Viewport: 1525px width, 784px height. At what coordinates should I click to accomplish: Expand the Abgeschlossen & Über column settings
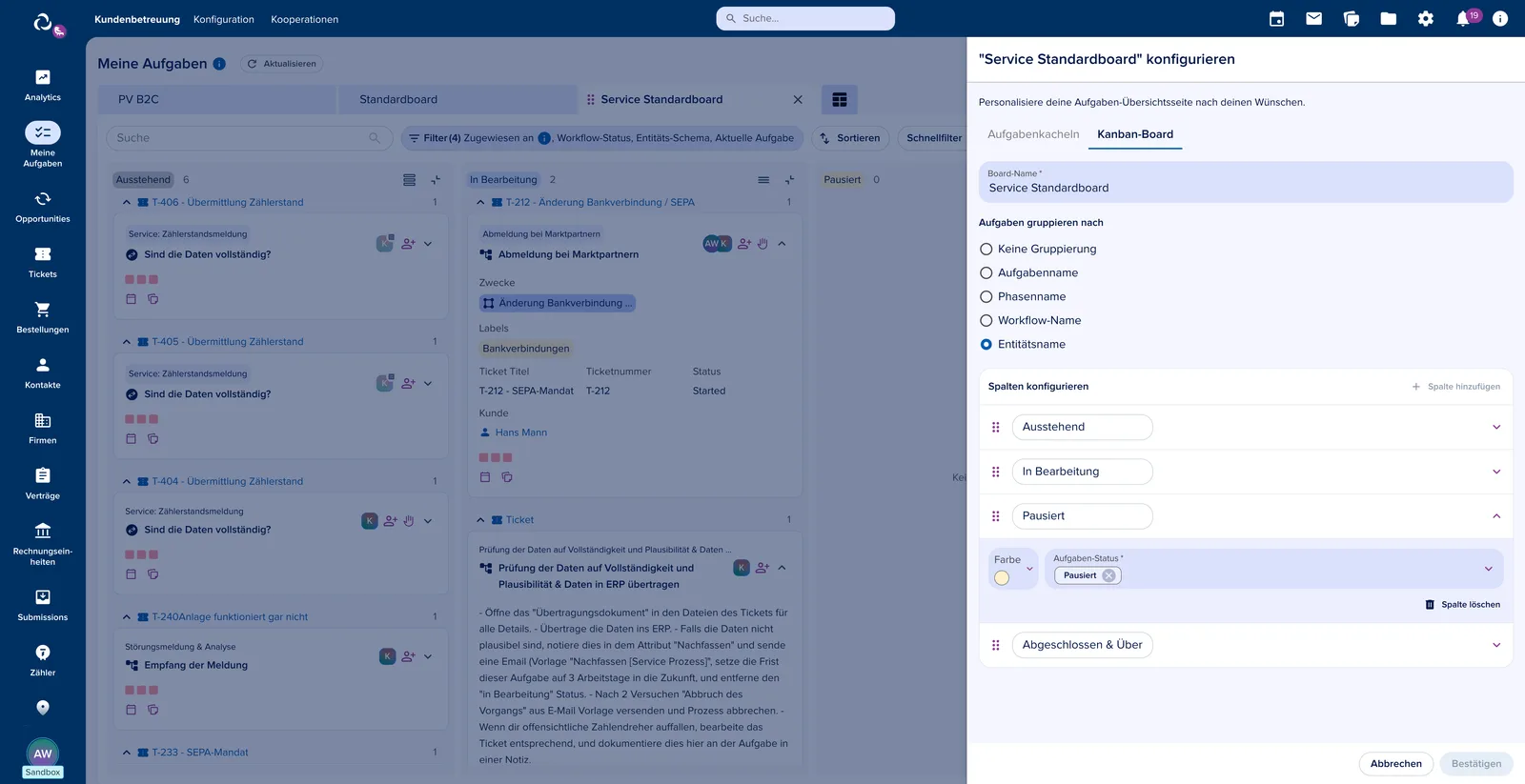click(1496, 646)
